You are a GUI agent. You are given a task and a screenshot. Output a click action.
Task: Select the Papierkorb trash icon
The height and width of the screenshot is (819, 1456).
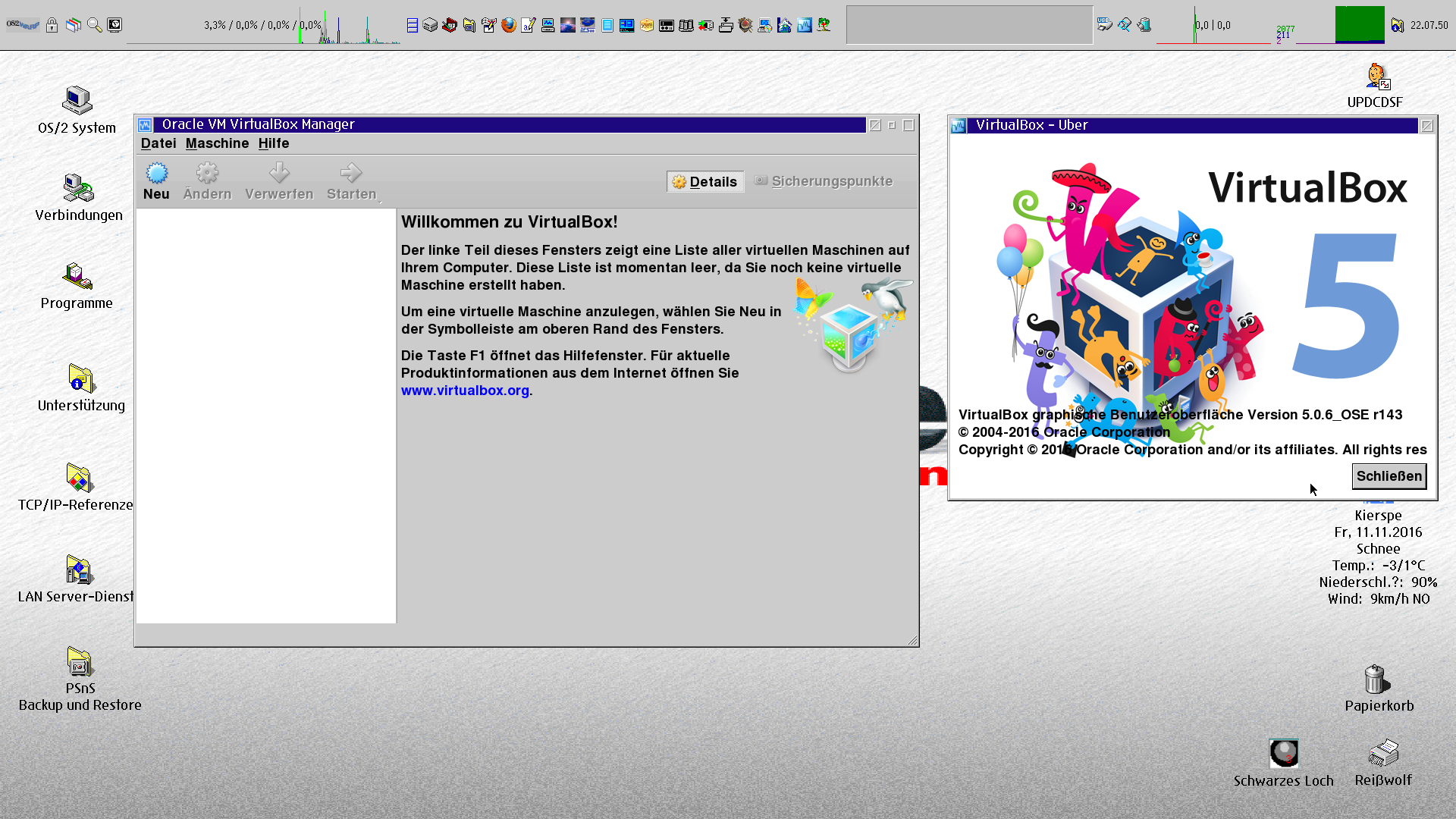click(1379, 689)
